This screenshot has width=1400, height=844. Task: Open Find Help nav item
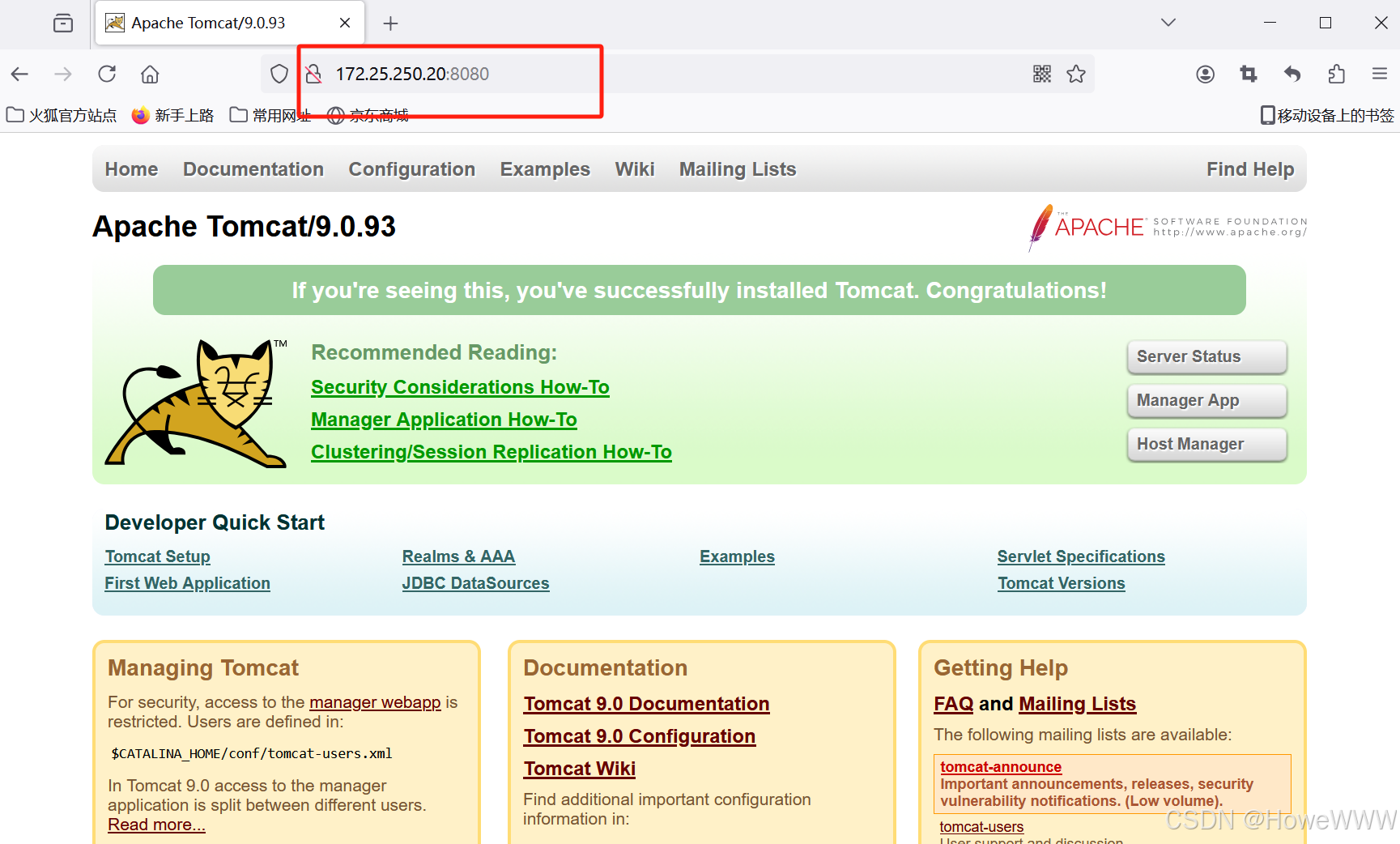point(1250,169)
